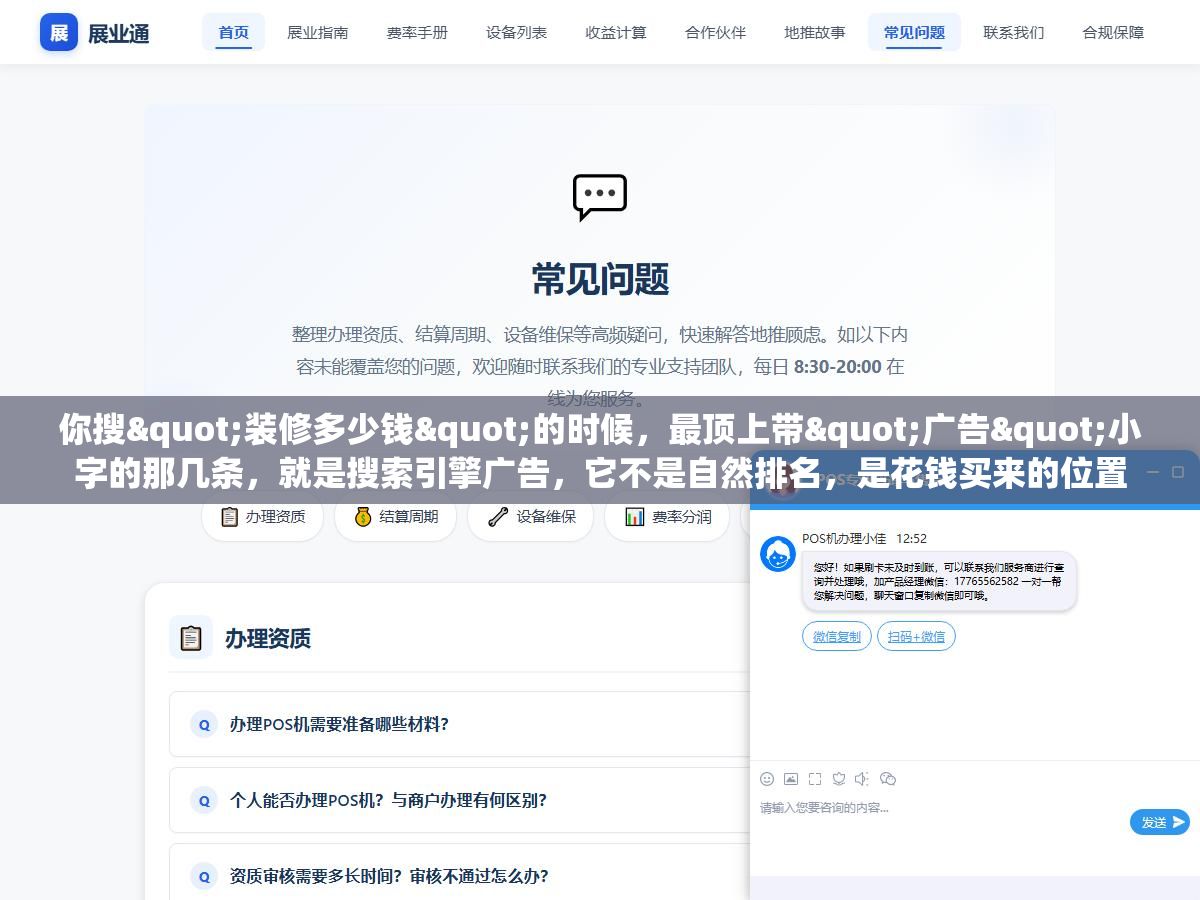This screenshot has width=1200, height=900.
Task: Open the emoji picker in chat toolbar
Action: coord(767,779)
